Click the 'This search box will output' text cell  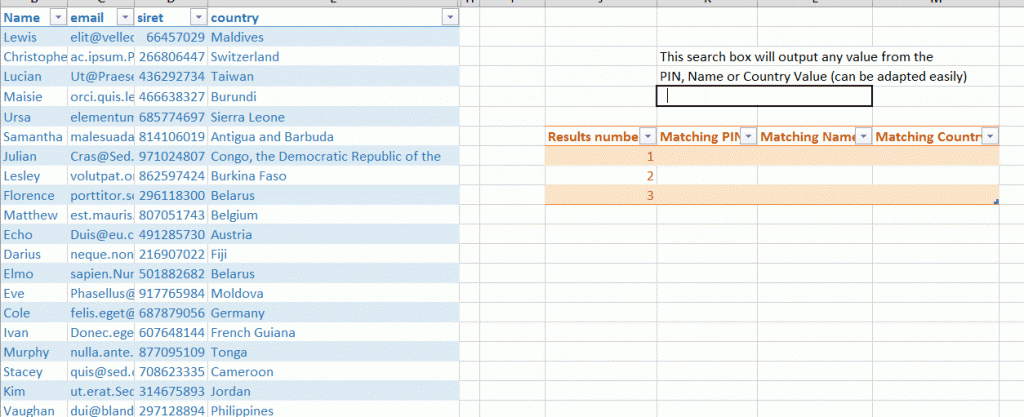tap(796, 57)
